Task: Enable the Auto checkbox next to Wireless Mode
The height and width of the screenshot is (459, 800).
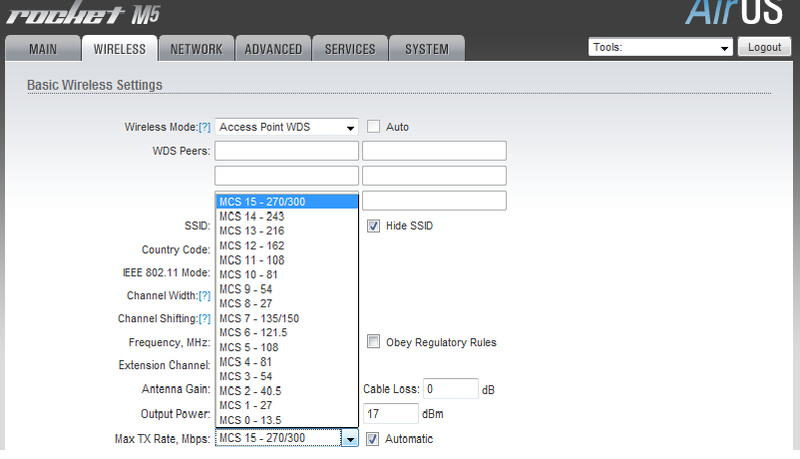Action: point(373,126)
